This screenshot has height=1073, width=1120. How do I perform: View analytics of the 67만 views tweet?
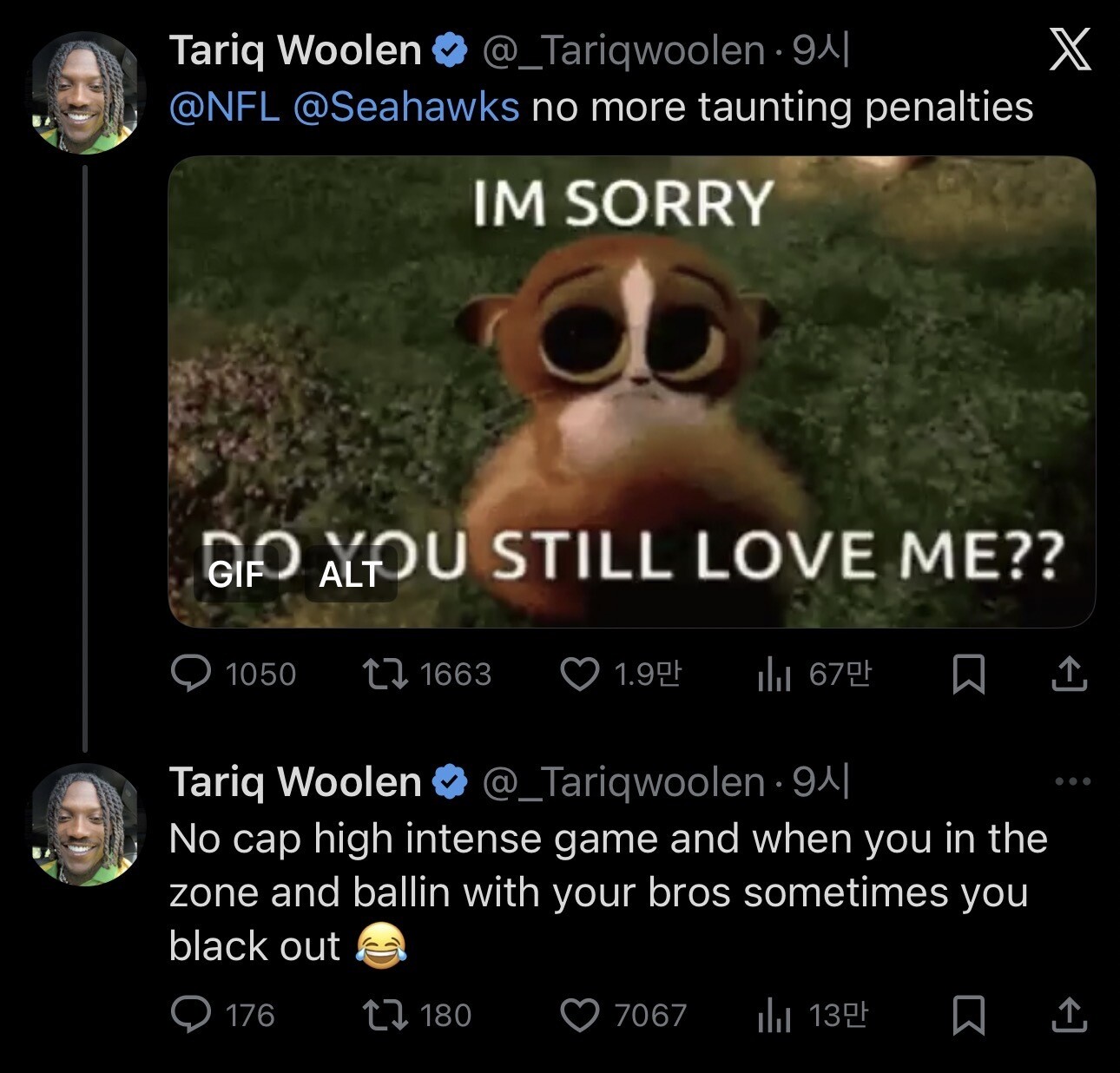(774, 674)
